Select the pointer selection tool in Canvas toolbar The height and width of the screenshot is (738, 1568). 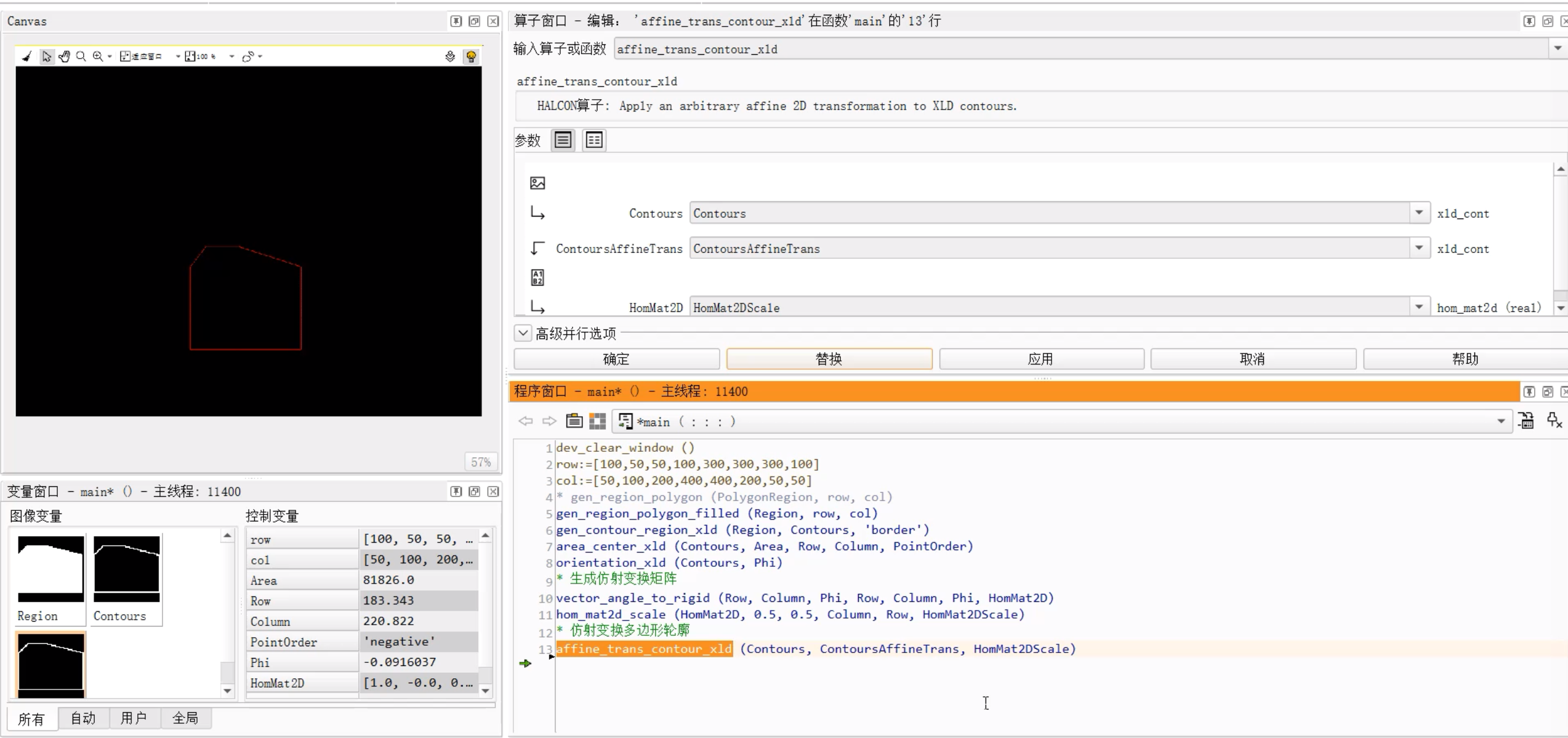[47, 56]
